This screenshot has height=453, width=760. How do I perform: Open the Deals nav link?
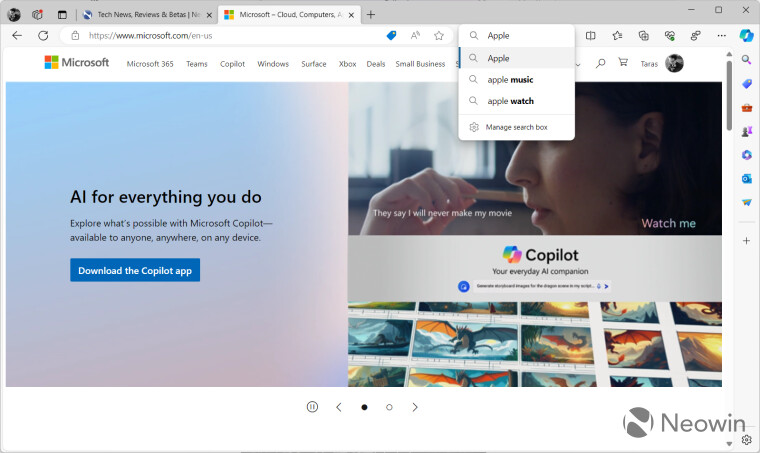click(376, 64)
